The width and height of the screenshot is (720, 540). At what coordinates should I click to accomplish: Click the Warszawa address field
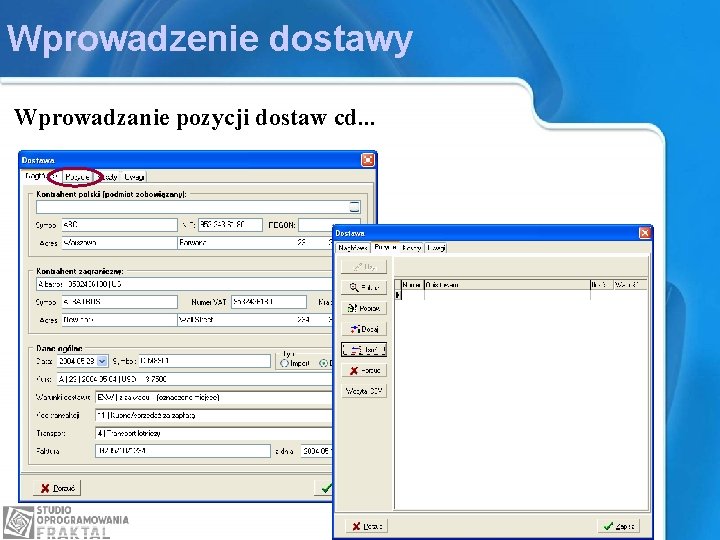tap(119, 242)
